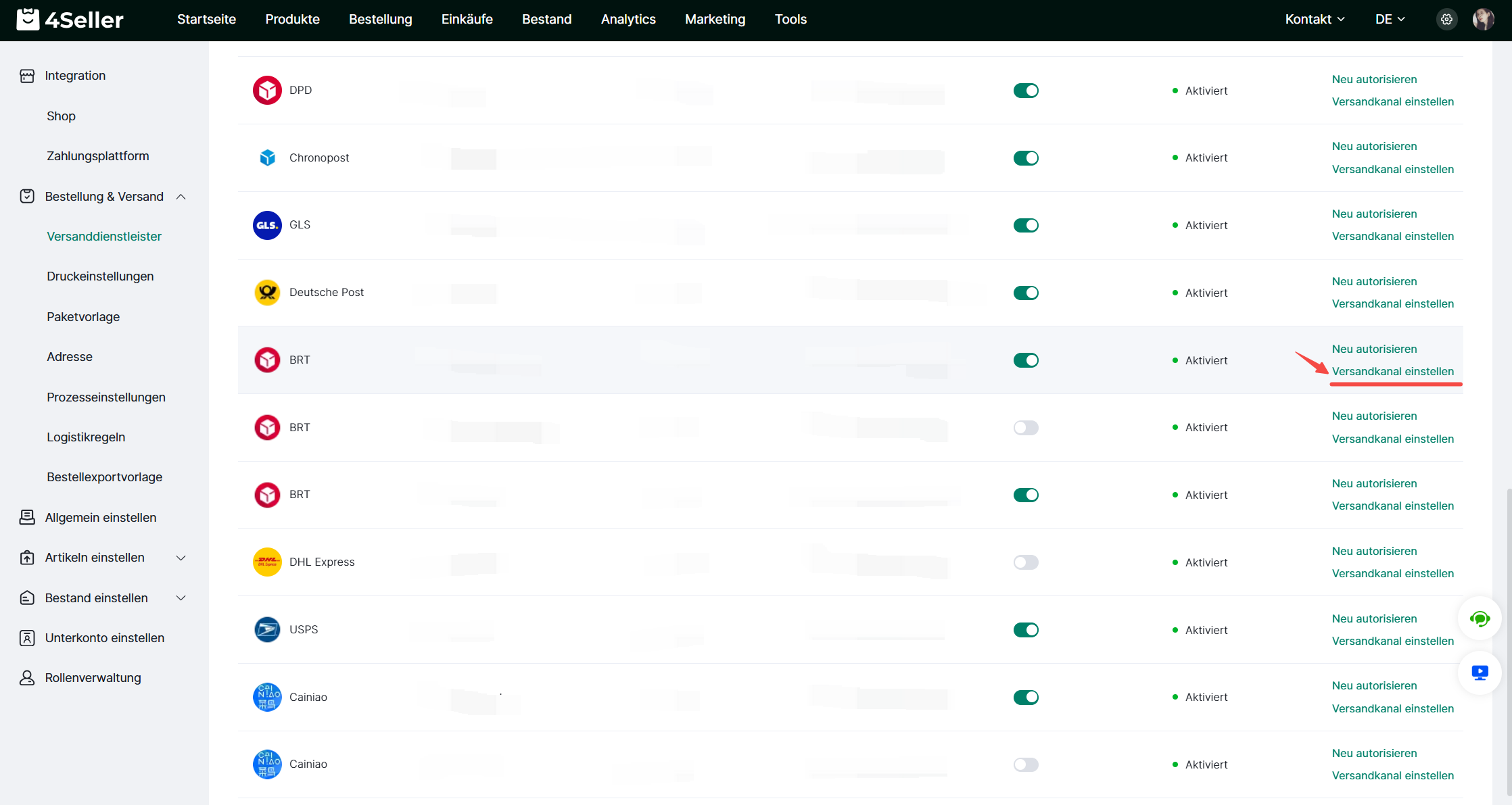Disable the DPD carrier toggle

tap(1026, 91)
